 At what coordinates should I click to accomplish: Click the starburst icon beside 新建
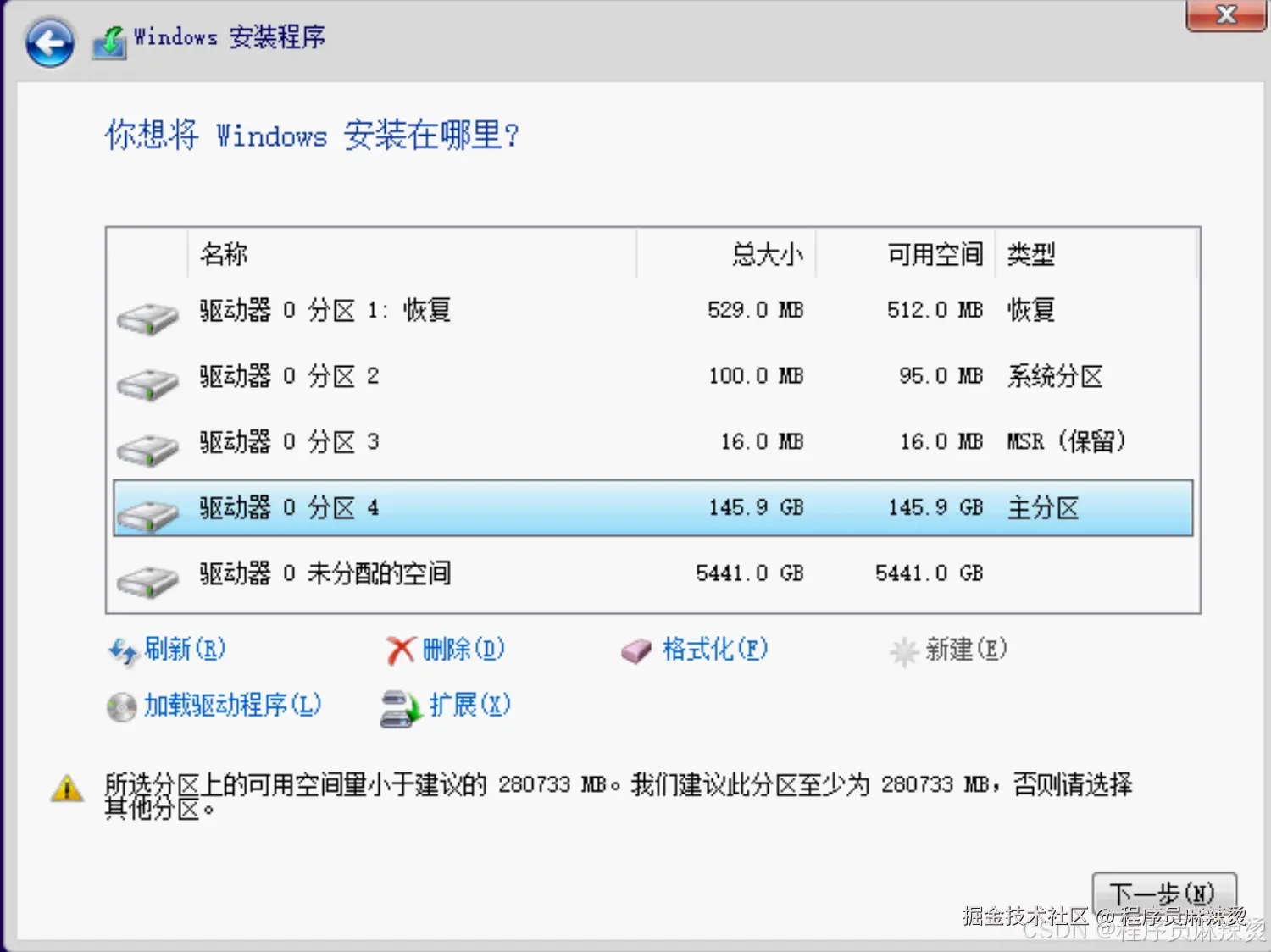(x=904, y=651)
